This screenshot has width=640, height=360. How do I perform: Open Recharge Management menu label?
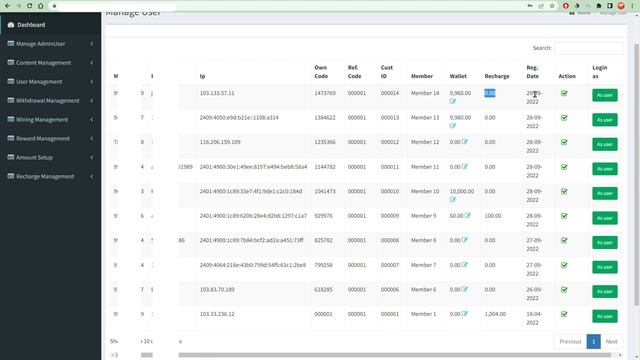coord(45,176)
